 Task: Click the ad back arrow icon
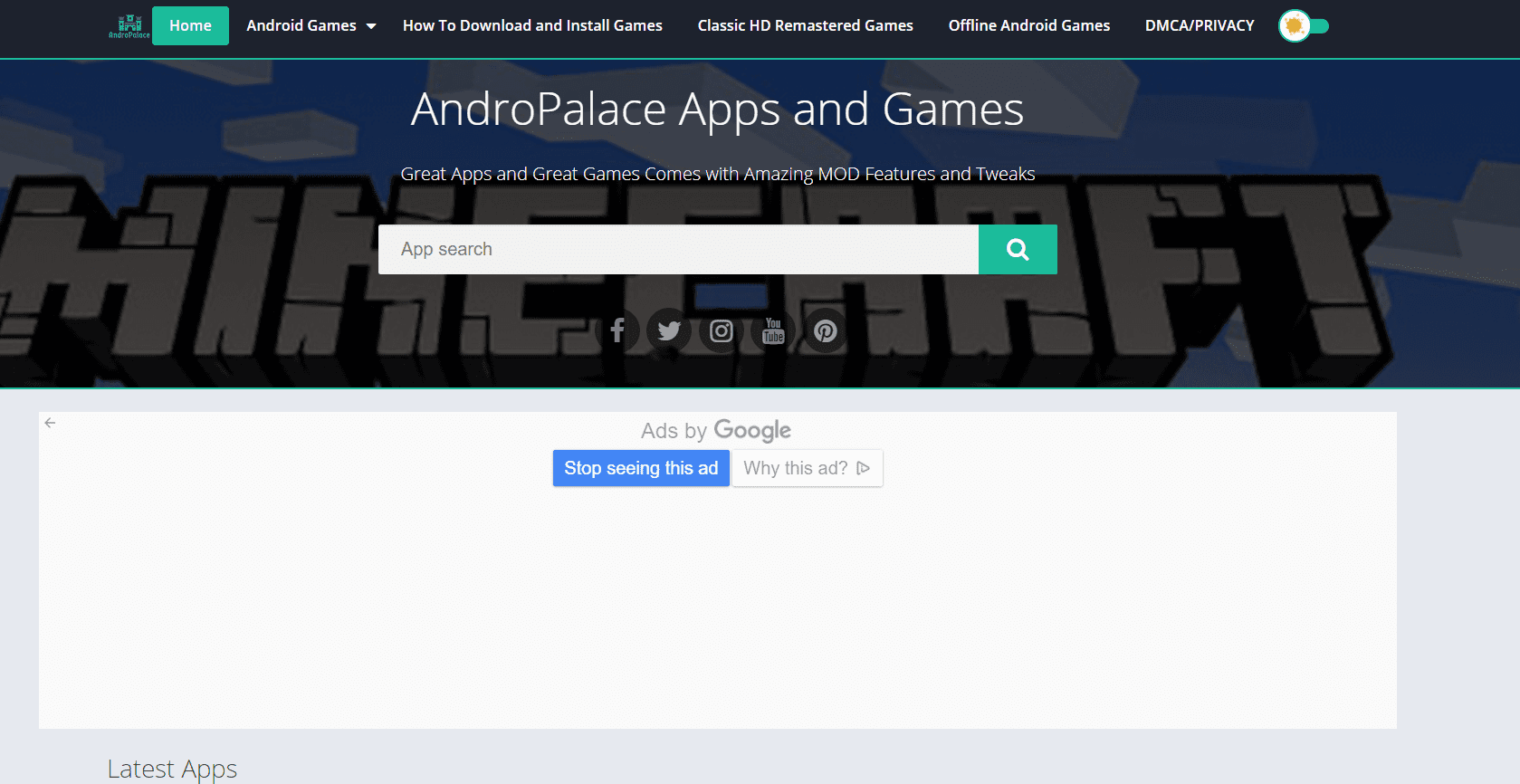pyautogui.click(x=51, y=423)
